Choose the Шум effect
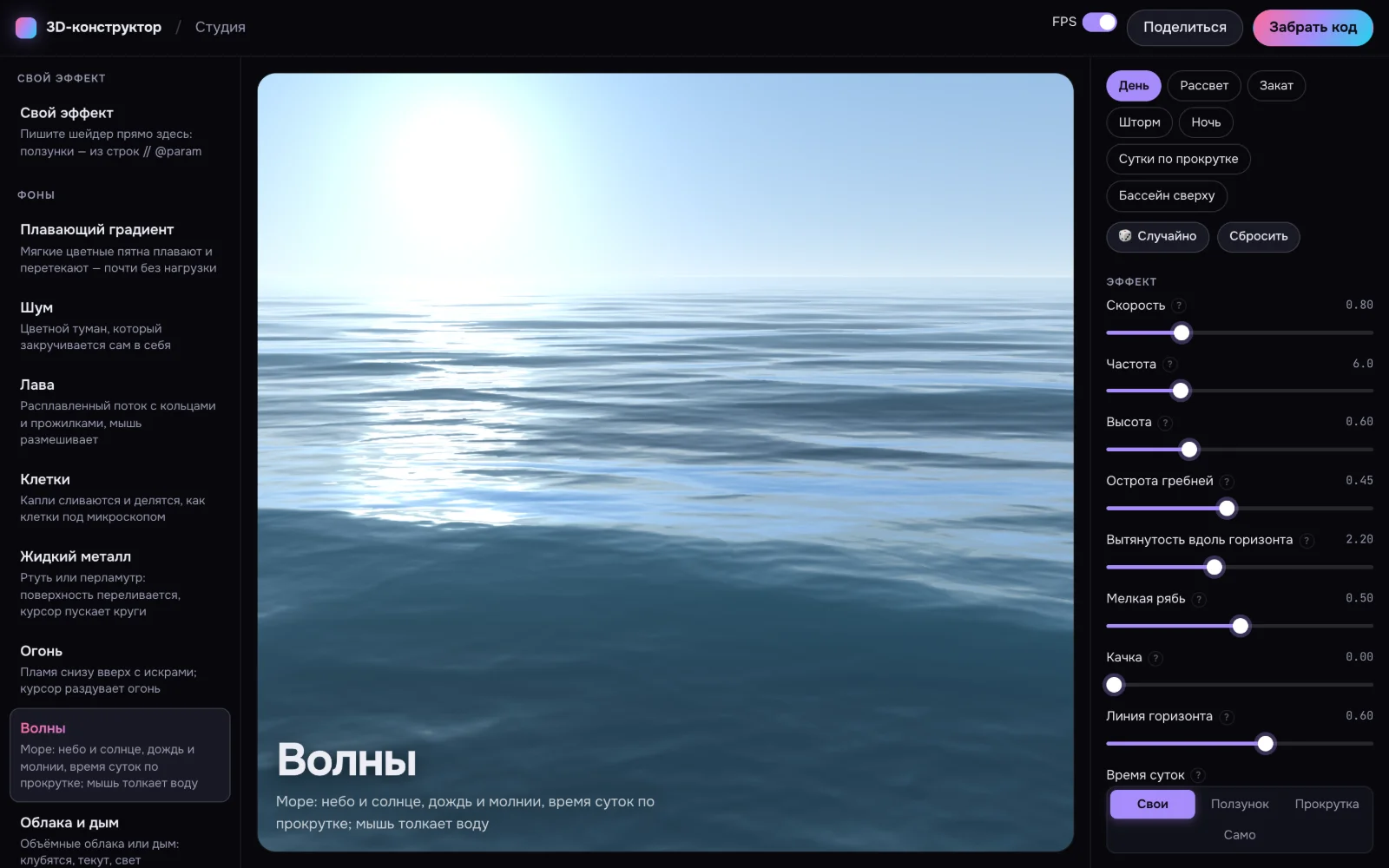 click(x=120, y=325)
